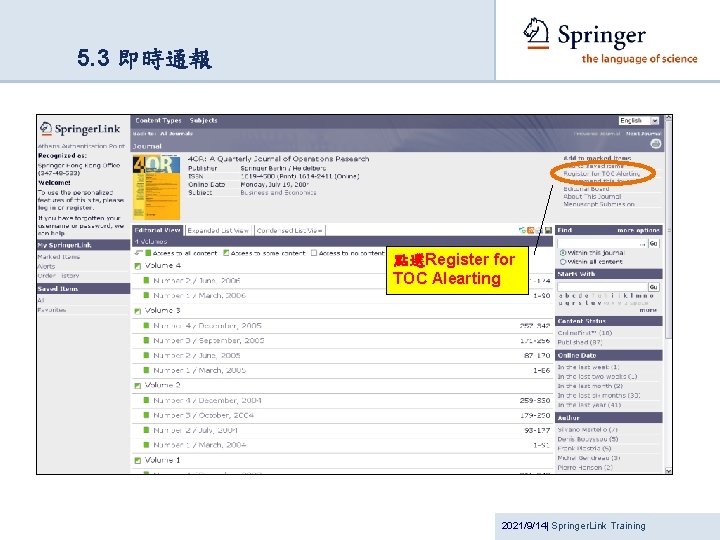
Task: Click the Volume 4 access icon
Action: pos(137,266)
